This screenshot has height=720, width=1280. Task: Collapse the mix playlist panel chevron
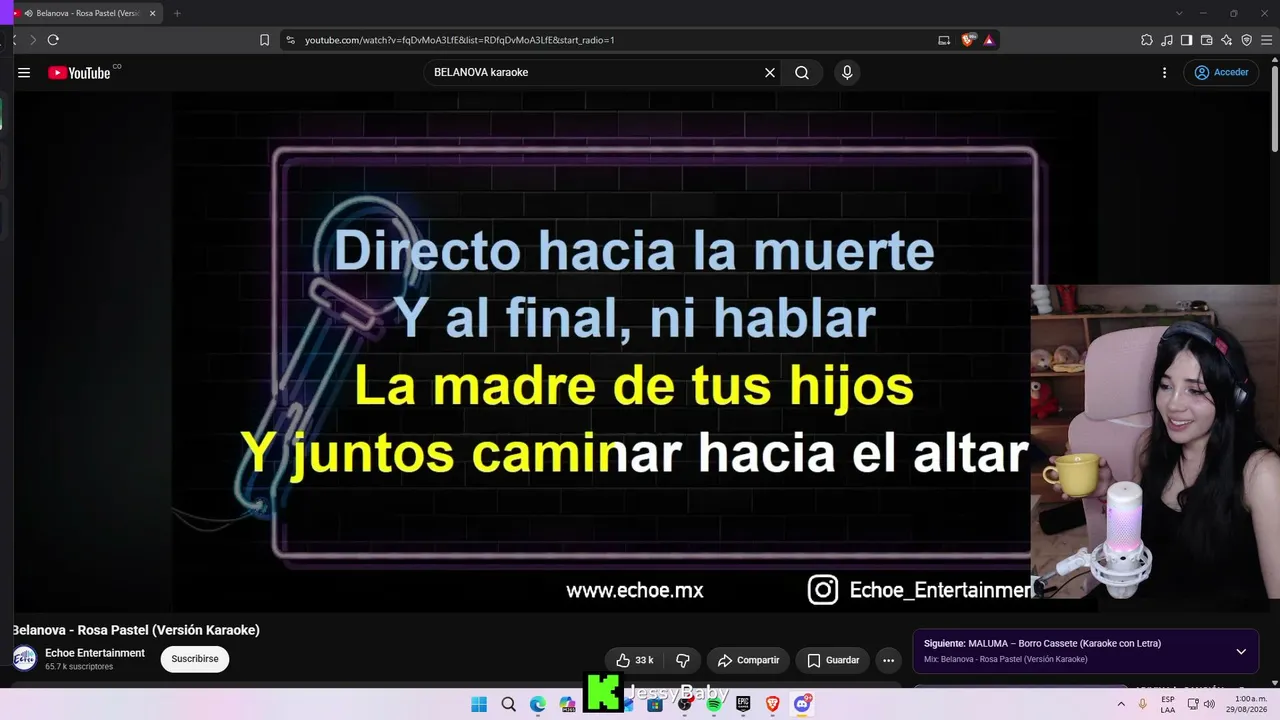[x=1241, y=651]
